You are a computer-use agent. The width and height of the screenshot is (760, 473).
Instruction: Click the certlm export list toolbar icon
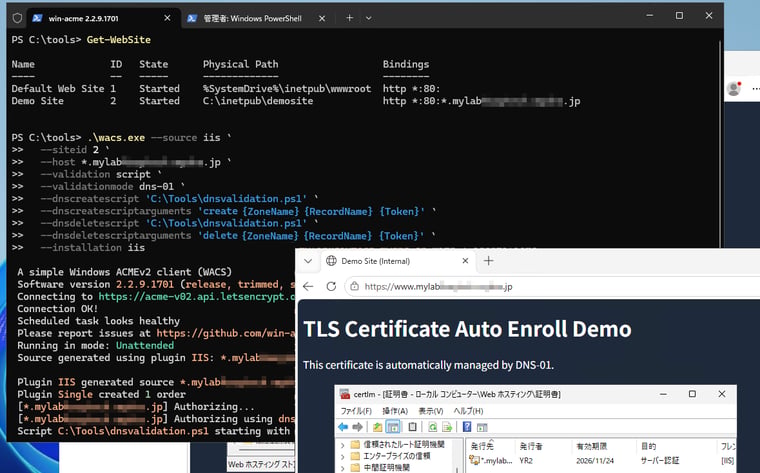coord(447,427)
